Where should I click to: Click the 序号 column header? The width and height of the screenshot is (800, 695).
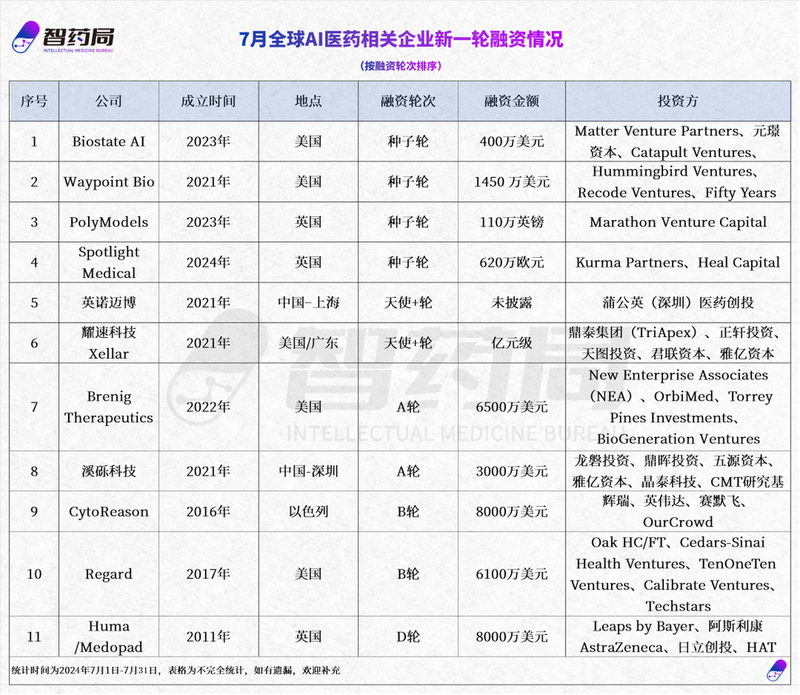(x=34, y=101)
